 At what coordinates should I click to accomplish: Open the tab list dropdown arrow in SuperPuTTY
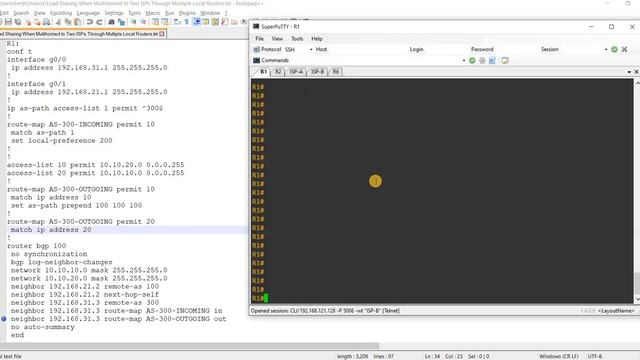(x=629, y=72)
